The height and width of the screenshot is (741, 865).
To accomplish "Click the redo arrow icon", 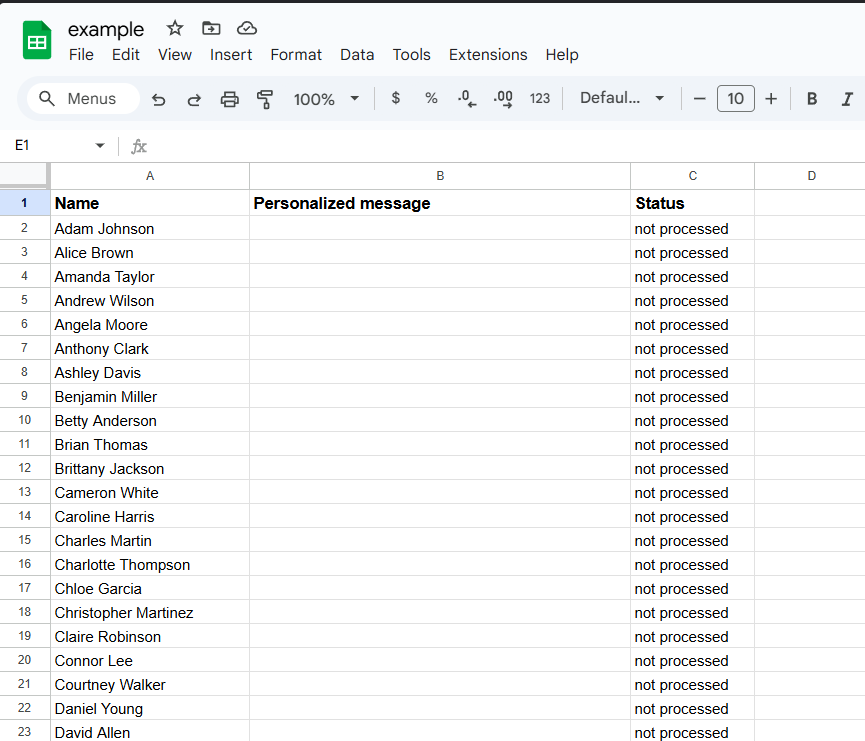I will point(194,99).
